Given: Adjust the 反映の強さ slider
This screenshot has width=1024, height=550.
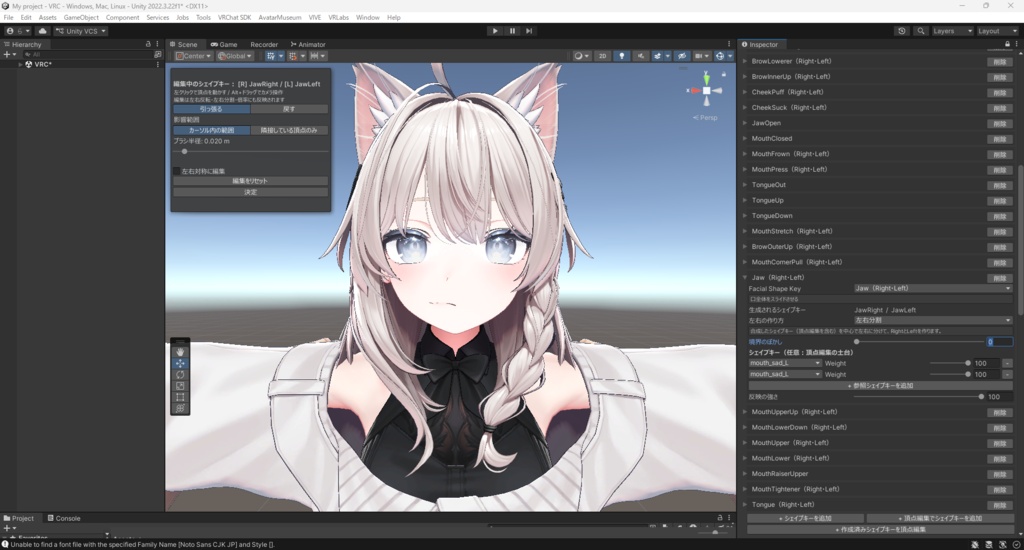Looking at the screenshot, I should [918, 396].
